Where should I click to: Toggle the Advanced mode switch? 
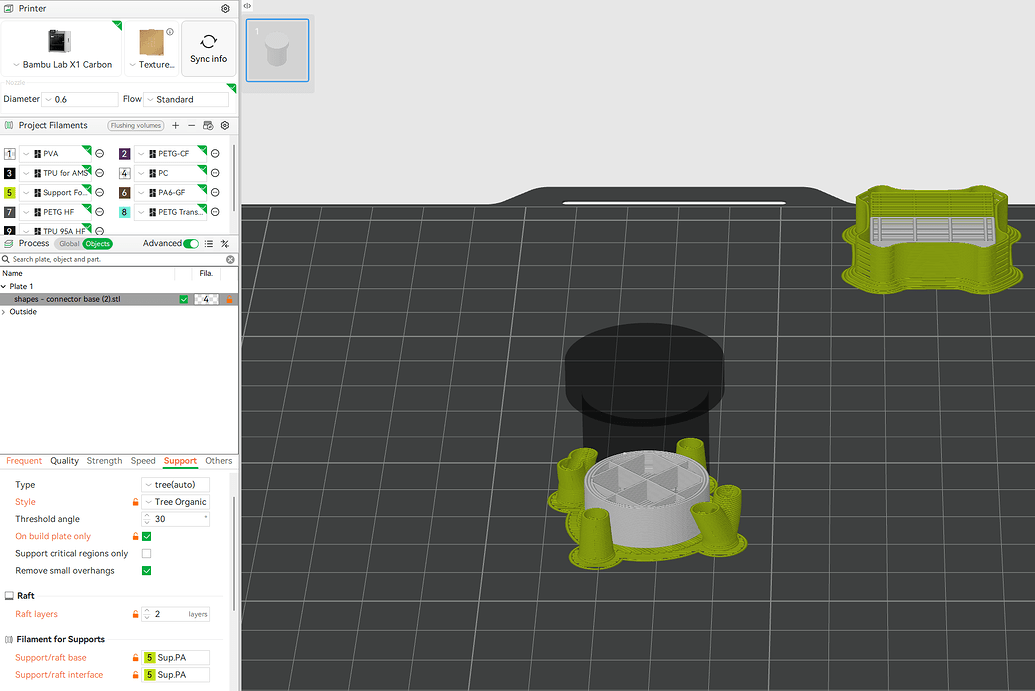(x=191, y=244)
